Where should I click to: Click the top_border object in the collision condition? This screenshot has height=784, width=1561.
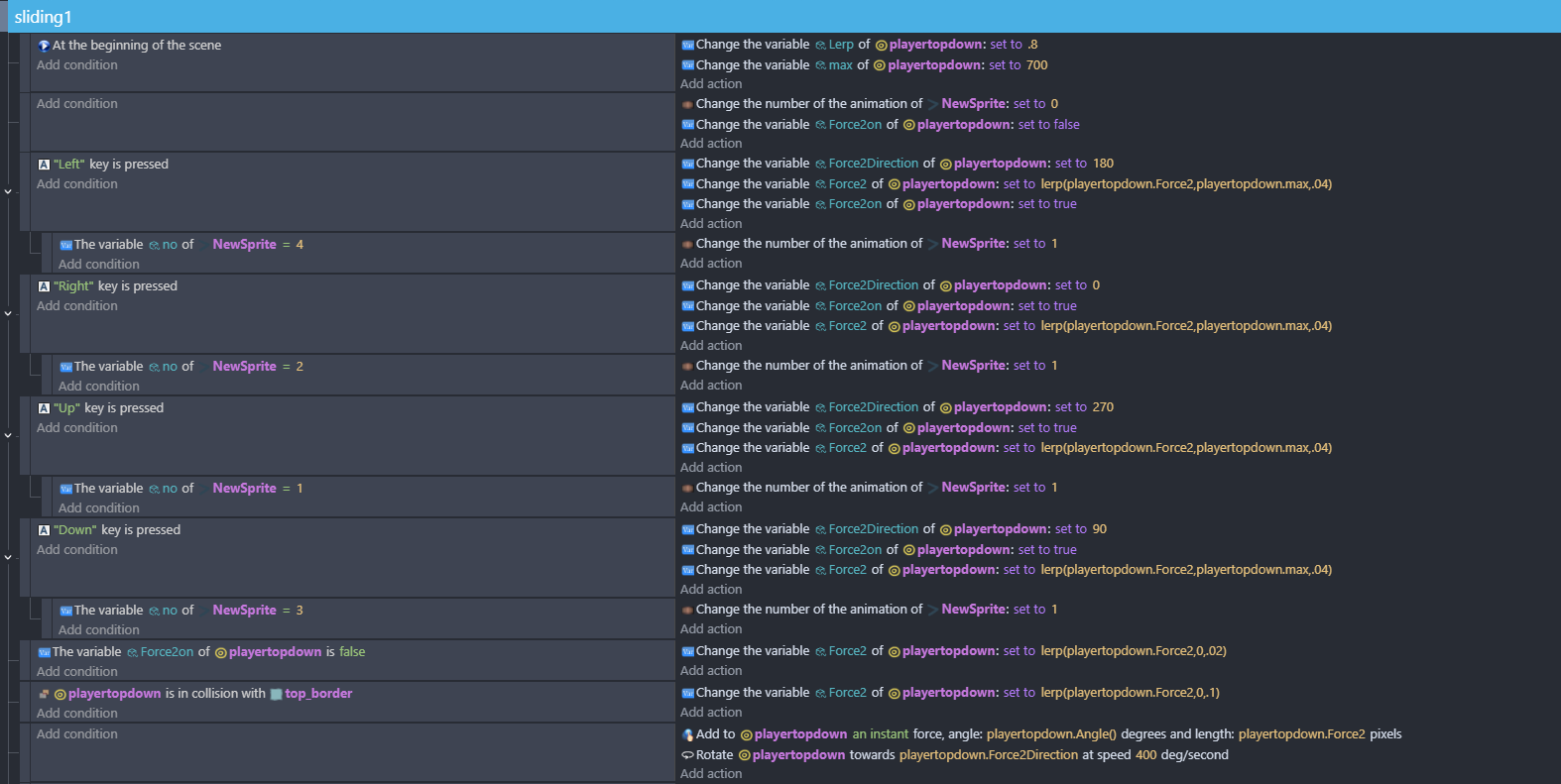318,694
